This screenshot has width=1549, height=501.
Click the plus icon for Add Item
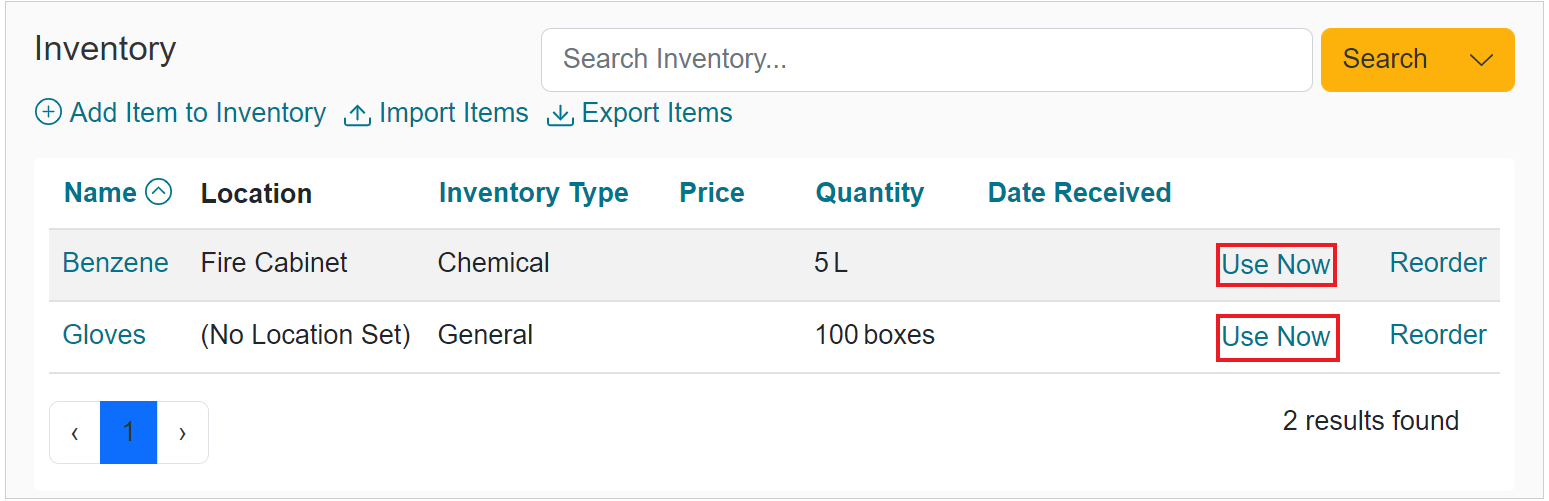tap(47, 113)
